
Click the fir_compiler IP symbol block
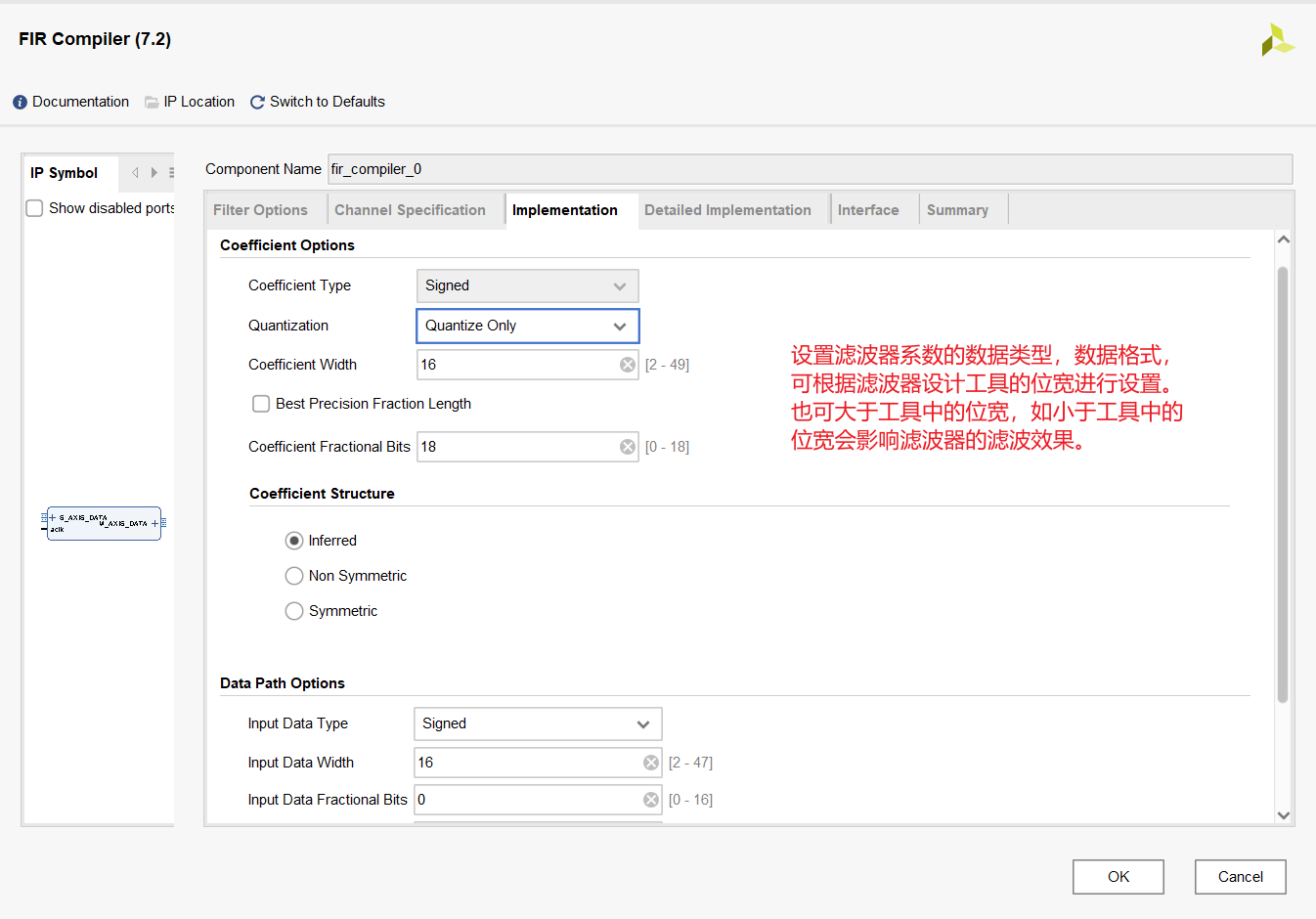[104, 523]
